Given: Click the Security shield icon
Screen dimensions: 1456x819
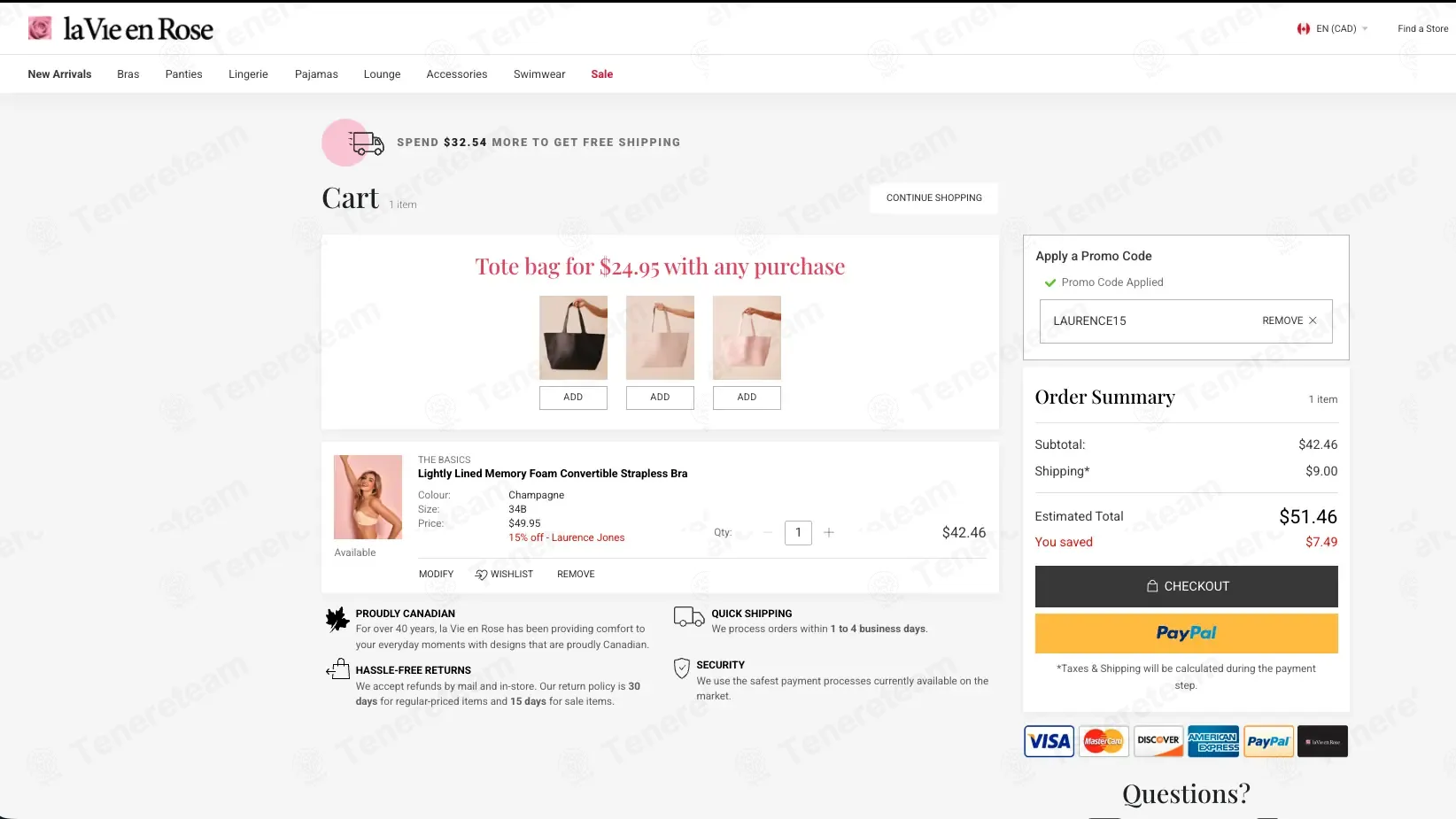Looking at the screenshot, I should pos(682,668).
